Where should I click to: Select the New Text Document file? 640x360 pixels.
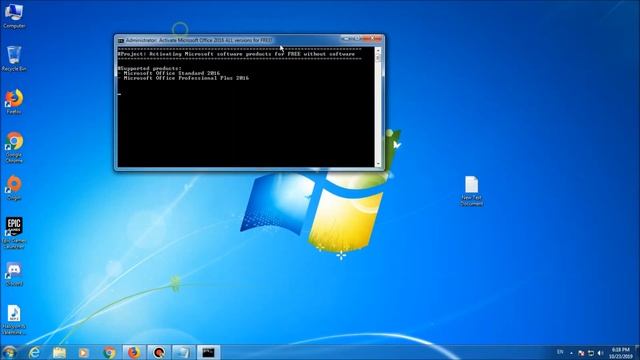[x=471, y=191]
